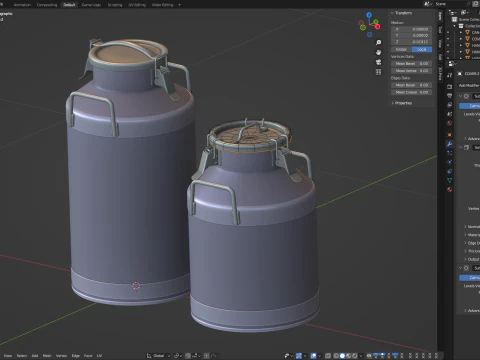
Task: Click the zoom magnifier viewport icon
Action: pyautogui.click(x=378, y=42)
